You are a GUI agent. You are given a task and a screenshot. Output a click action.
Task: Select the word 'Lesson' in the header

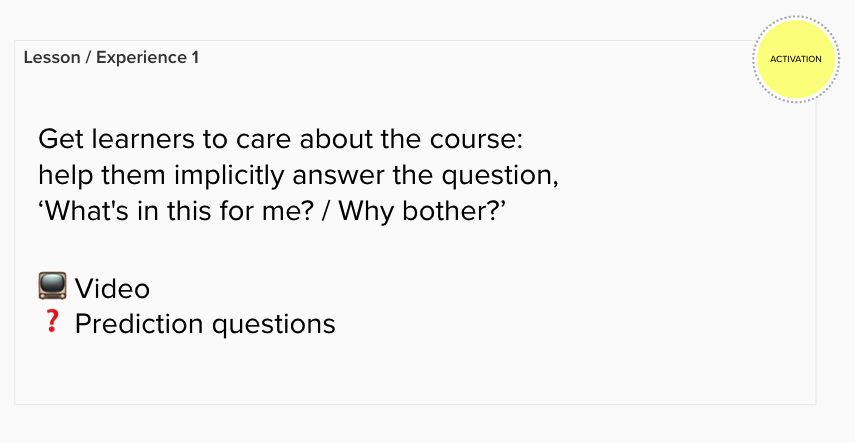[52, 57]
